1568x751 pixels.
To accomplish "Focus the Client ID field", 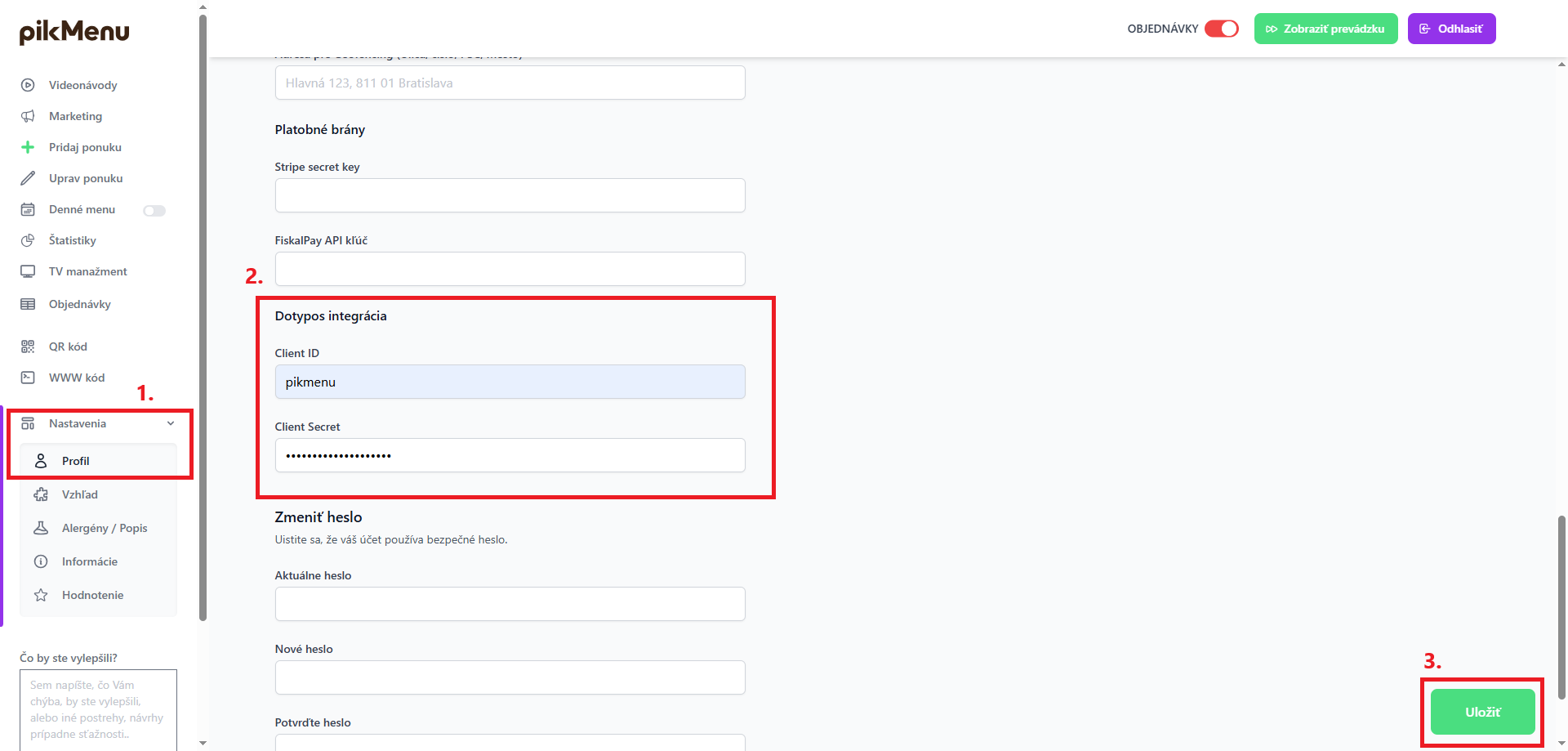I will (510, 382).
